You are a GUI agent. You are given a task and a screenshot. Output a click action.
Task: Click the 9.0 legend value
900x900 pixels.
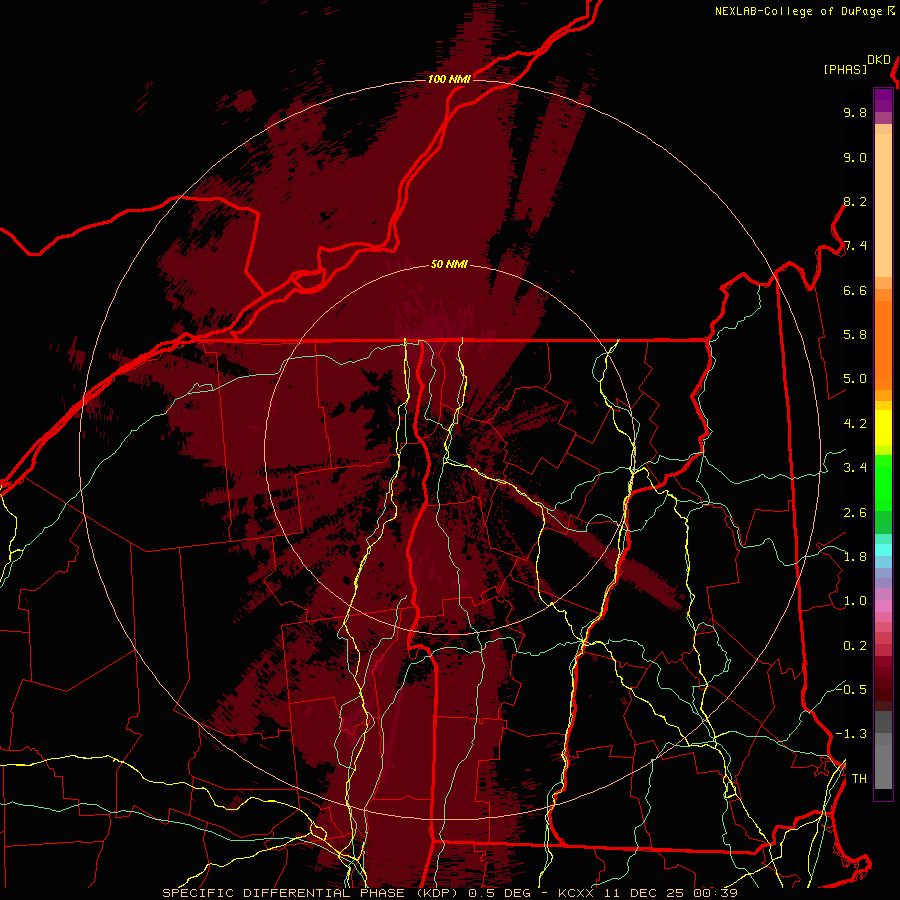click(x=855, y=158)
